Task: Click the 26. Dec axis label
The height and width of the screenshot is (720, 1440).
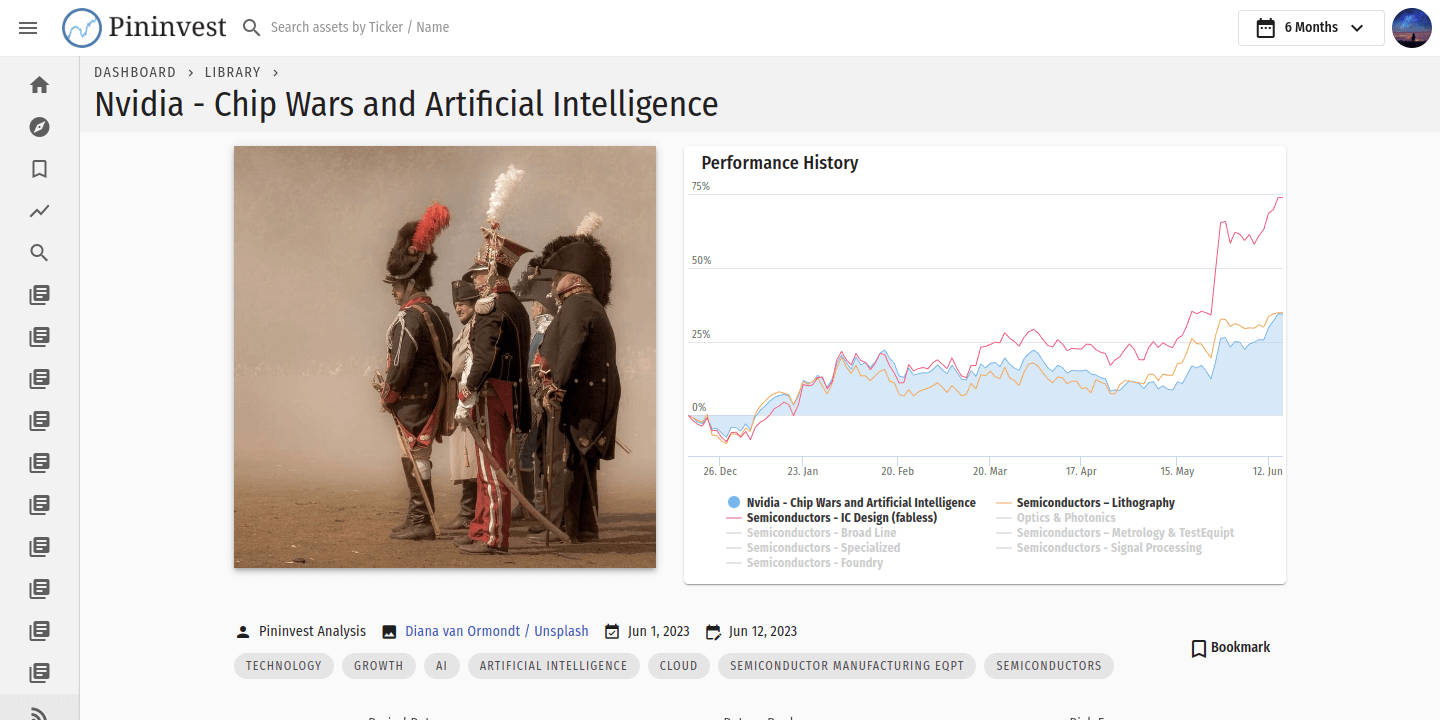Action: point(720,471)
